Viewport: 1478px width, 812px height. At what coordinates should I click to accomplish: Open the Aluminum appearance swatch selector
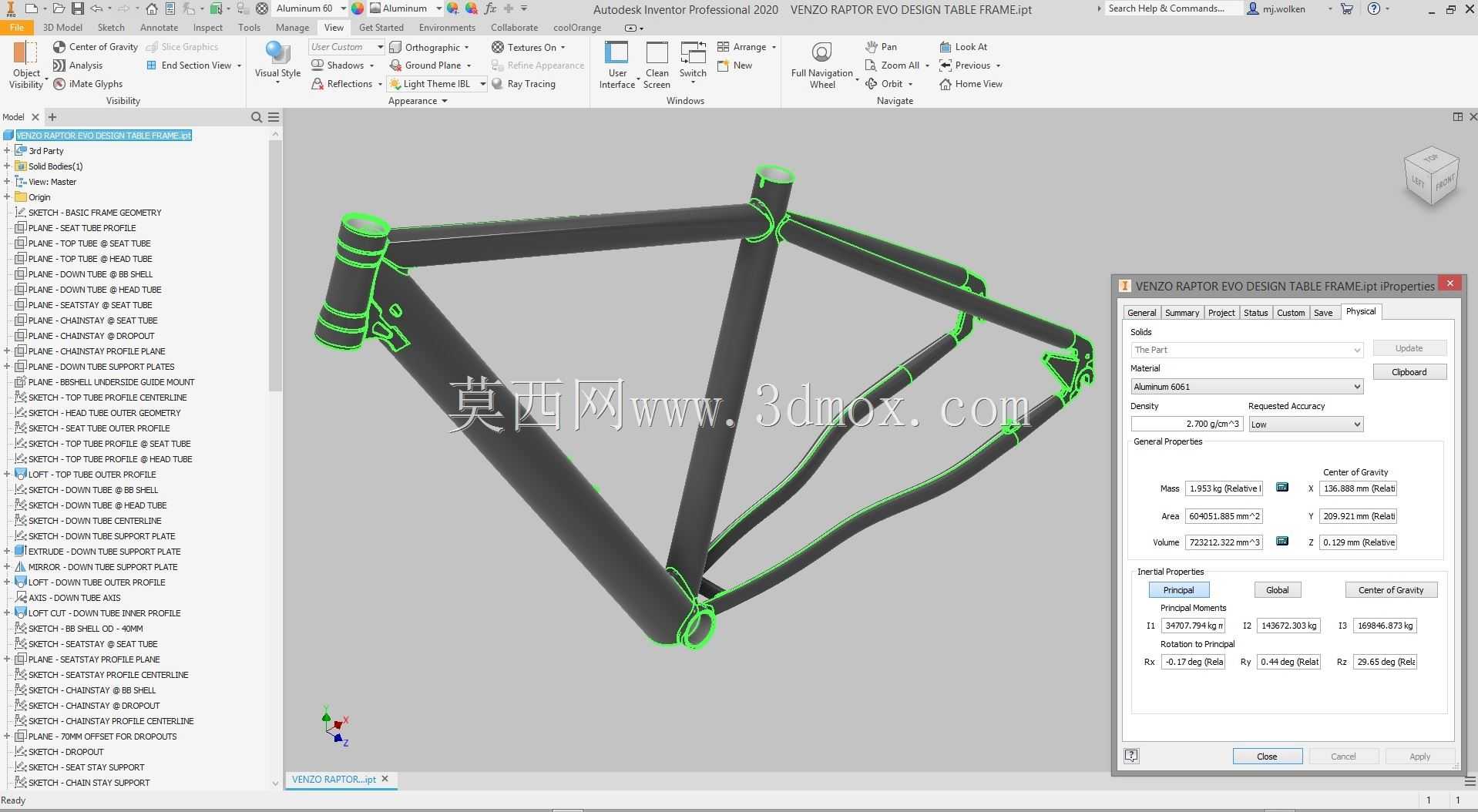pyautogui.click(x=405, y=8)
